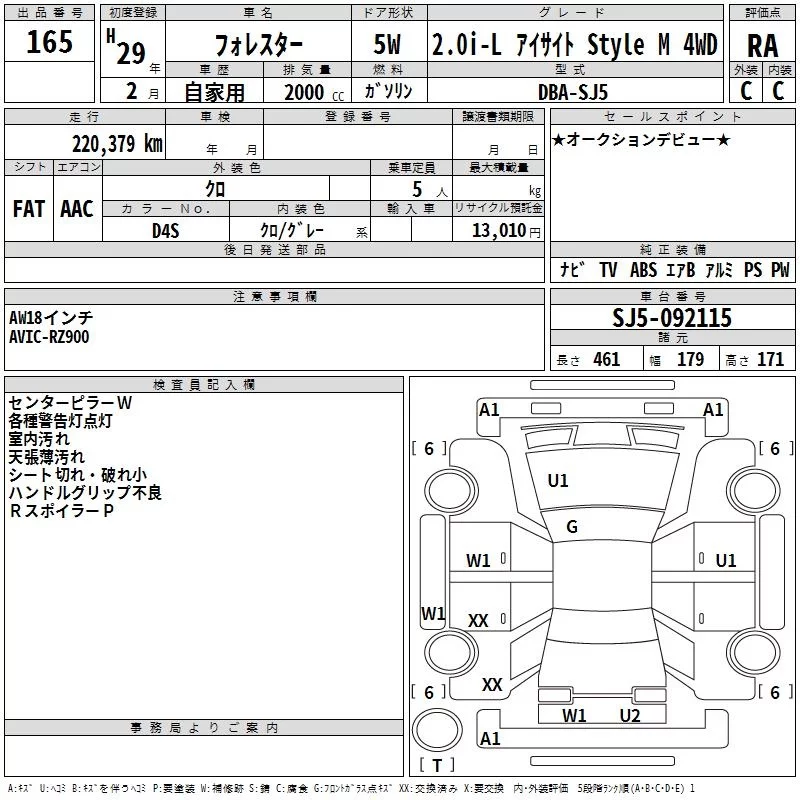This screenshot has width=800, height=800.
Task: Click the lot number 165
Action: (50, 42)
